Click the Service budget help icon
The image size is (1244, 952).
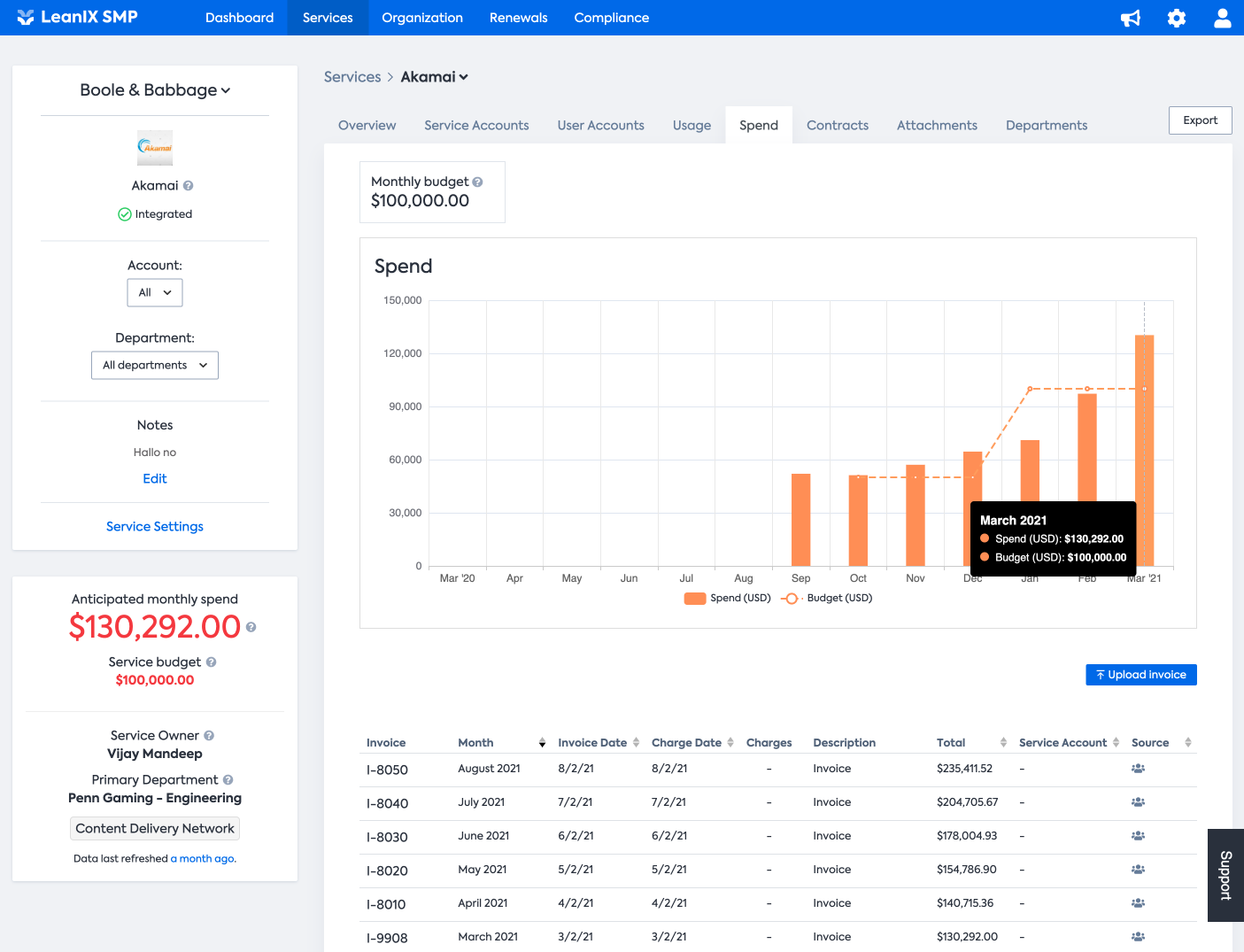pyautogui.click(x=211, y=662)
